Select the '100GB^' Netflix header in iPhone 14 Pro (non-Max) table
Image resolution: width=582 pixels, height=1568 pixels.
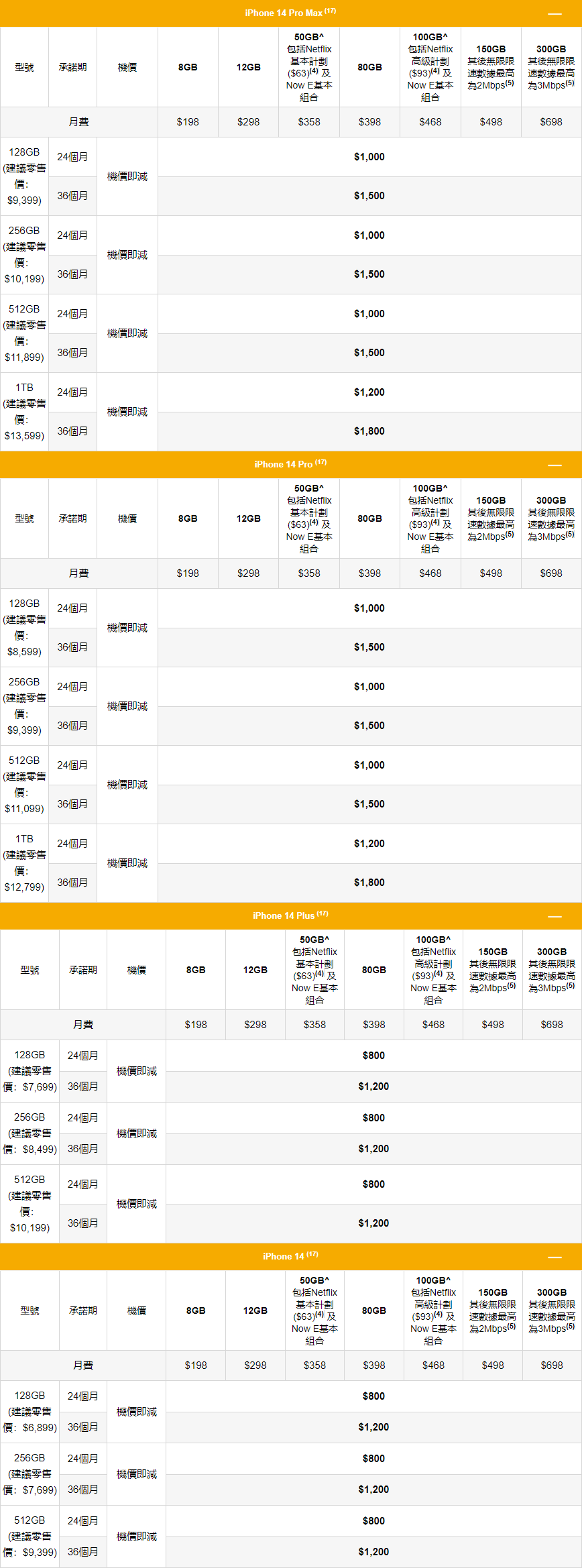click(x=430, y=518)
